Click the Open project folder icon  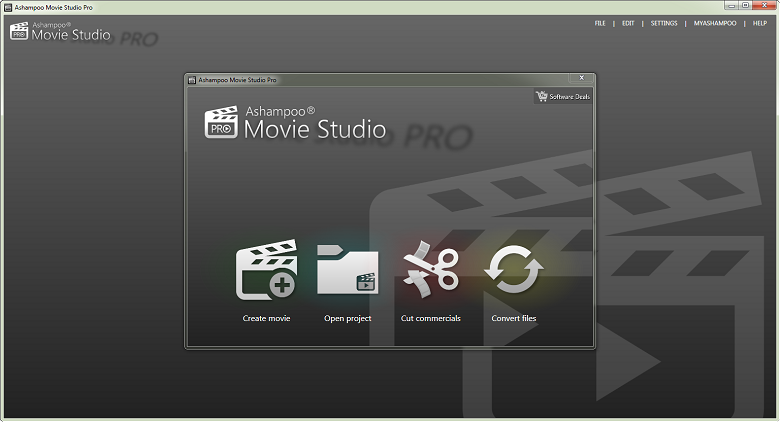tap(347, 270)
